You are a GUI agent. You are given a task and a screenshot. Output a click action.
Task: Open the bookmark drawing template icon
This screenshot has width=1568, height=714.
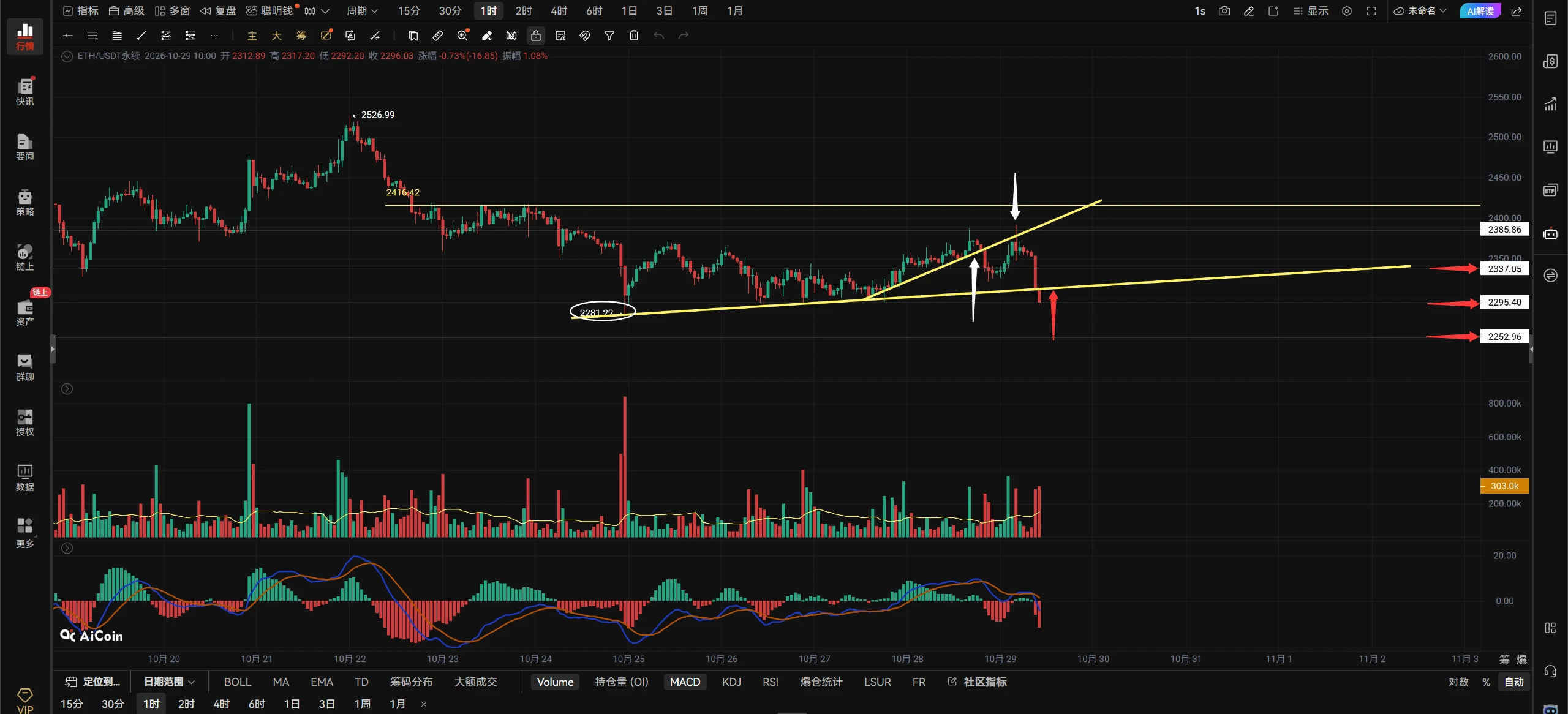point(413,36)
